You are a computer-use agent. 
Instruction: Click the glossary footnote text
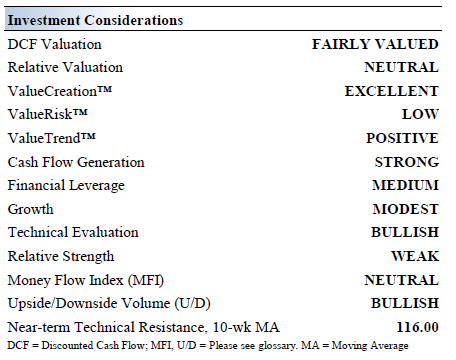point(208,345)
